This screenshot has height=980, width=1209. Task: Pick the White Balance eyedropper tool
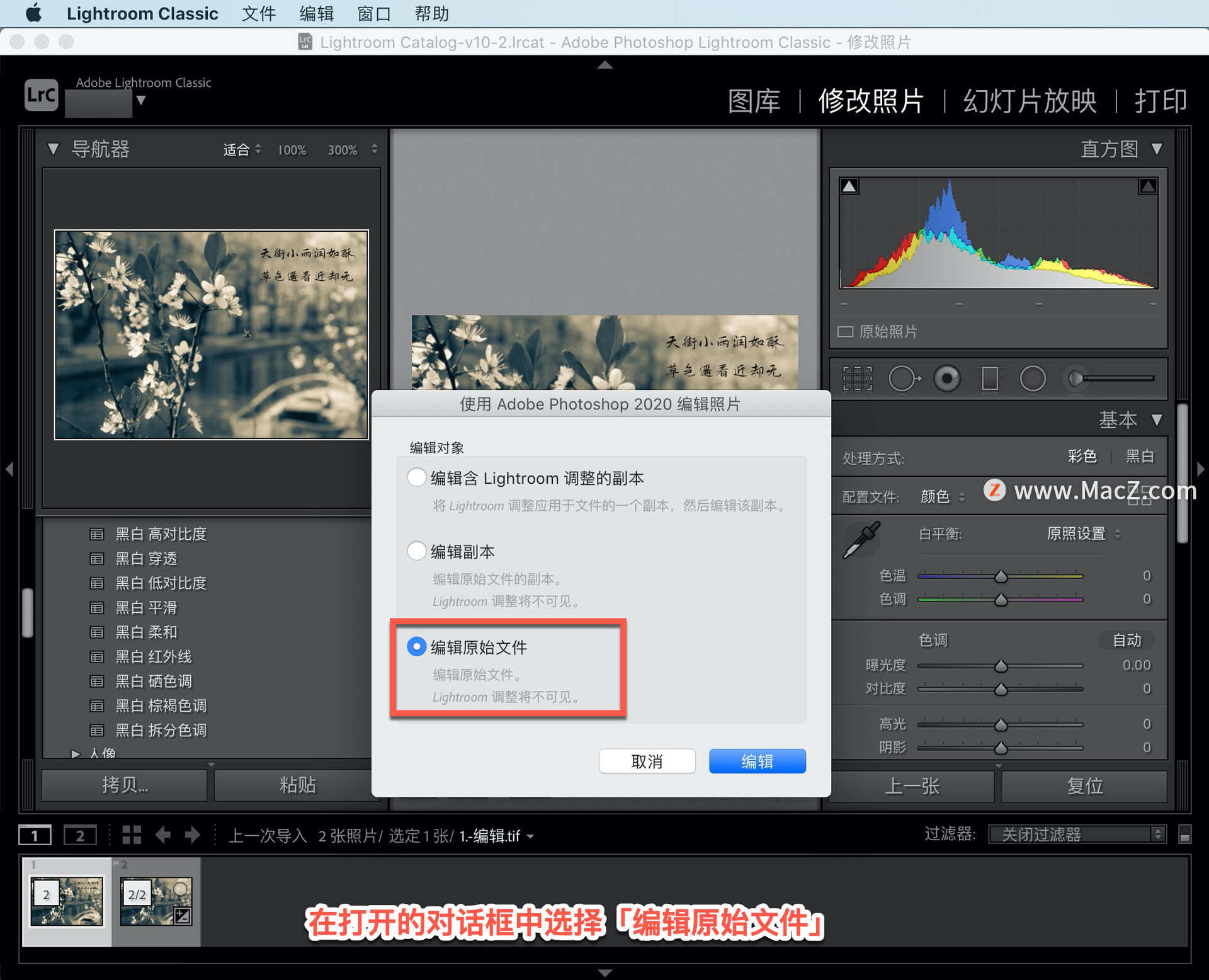coord(861,540)
